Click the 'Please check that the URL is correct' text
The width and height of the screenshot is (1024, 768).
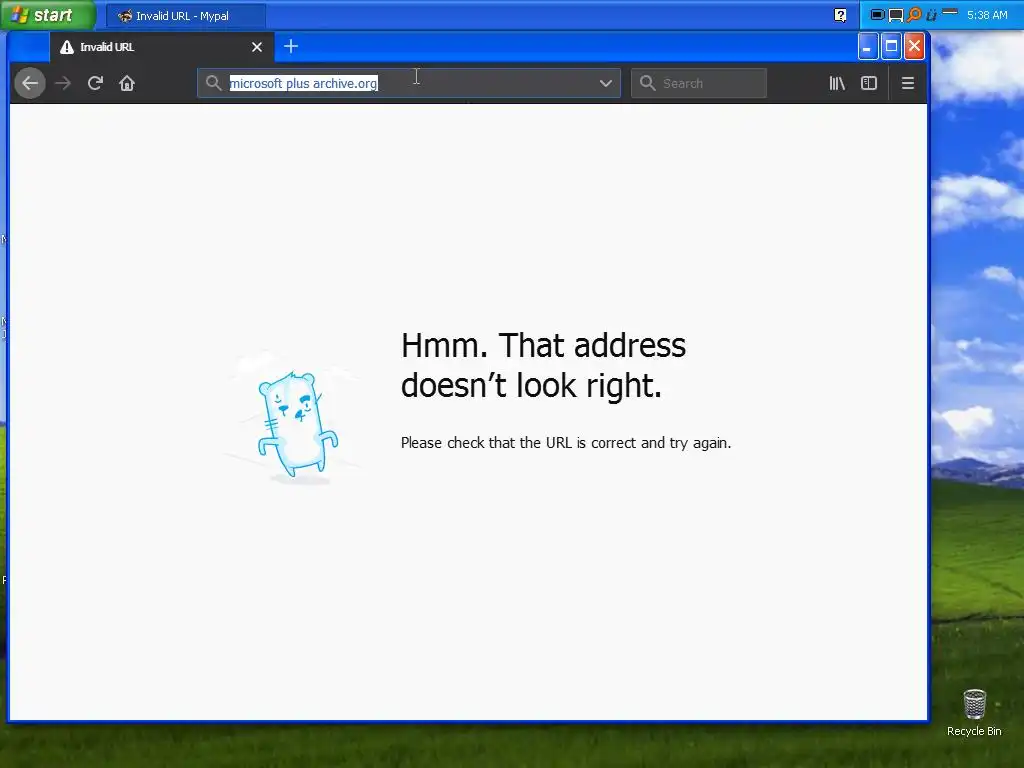coord(566,443)
